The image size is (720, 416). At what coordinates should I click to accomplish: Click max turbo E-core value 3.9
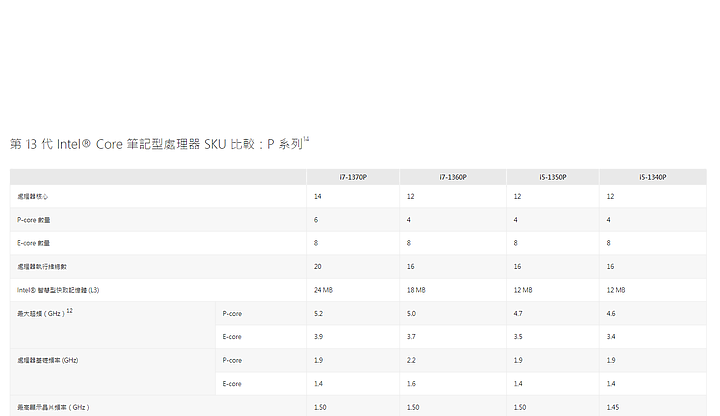click(x=318, y=337)
